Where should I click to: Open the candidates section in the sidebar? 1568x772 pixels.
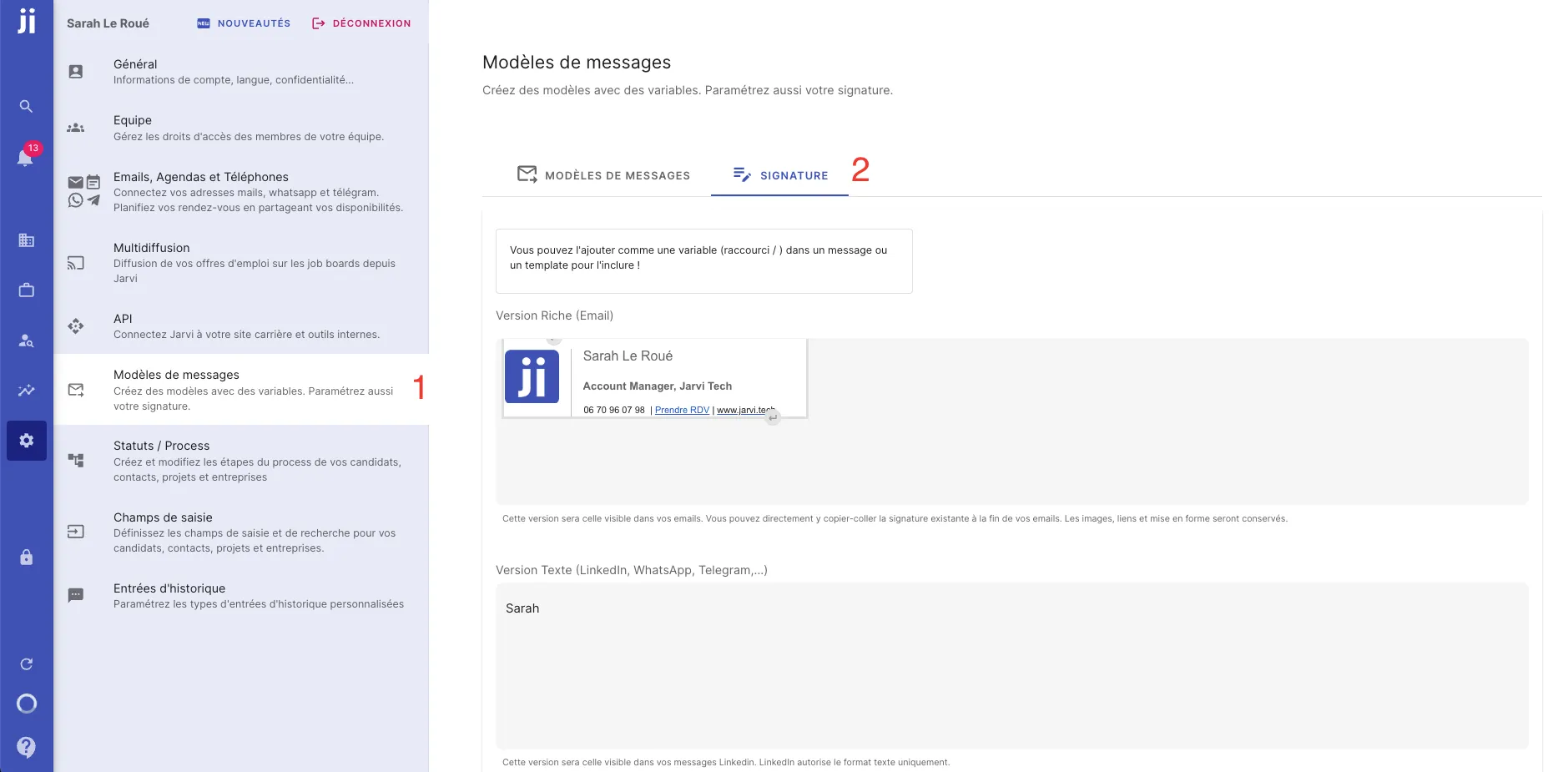coord(26,340)
